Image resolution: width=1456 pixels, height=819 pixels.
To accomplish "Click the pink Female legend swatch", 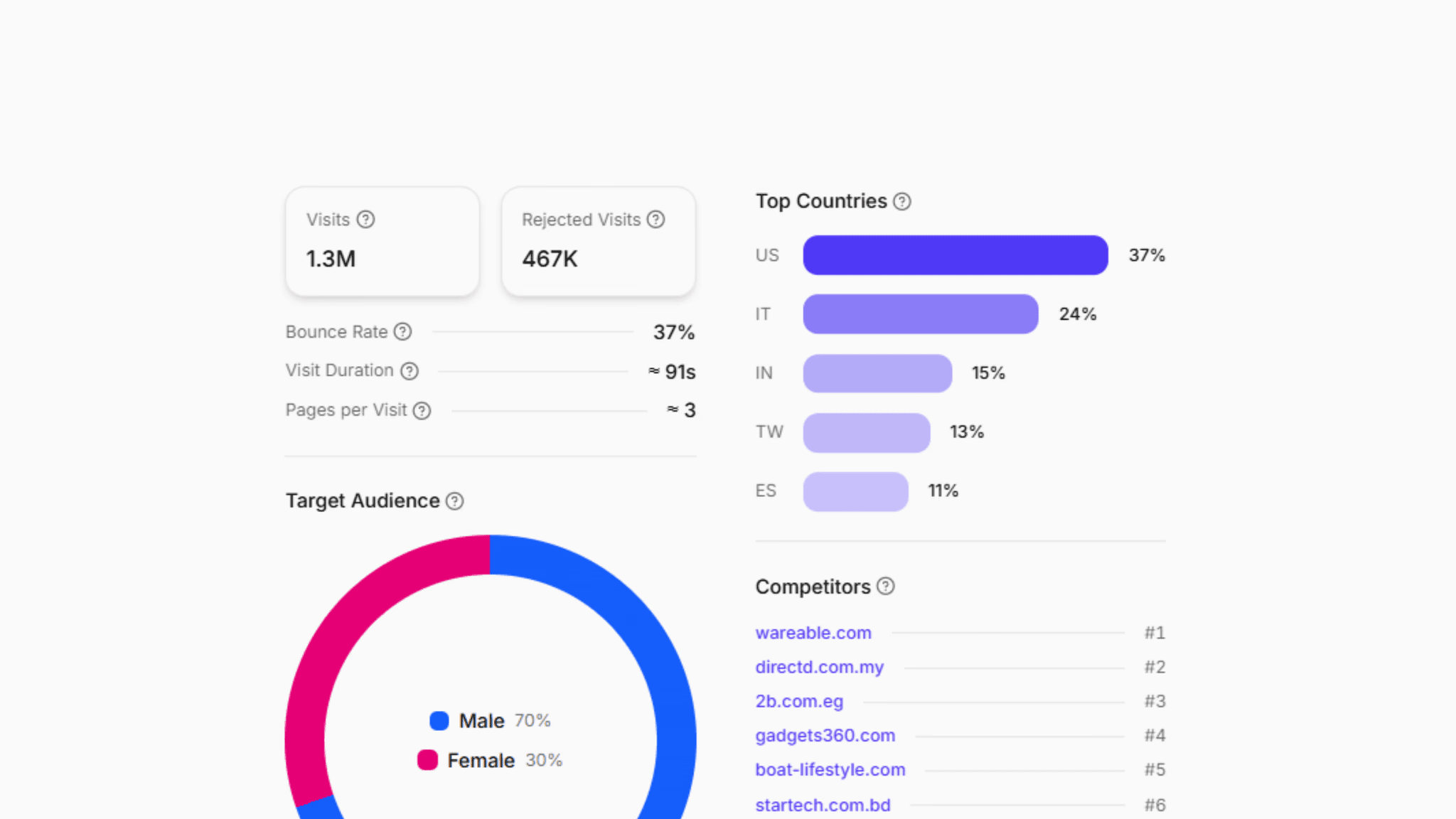I will coord(427,760).
